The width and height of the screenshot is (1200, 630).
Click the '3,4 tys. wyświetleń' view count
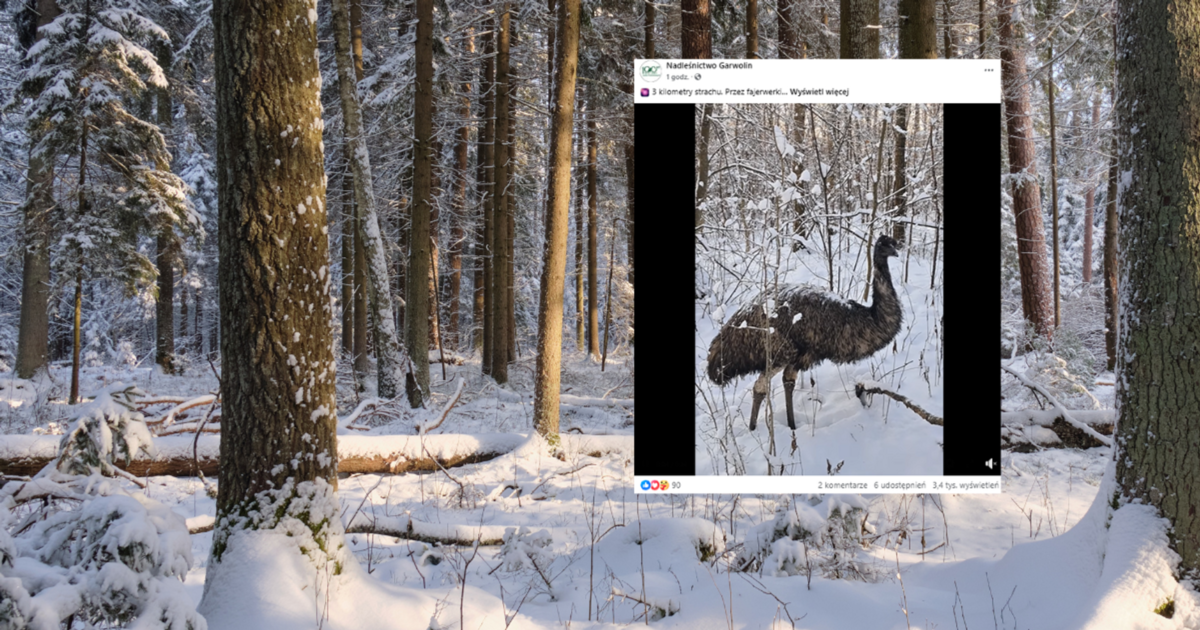(x=965, y=485)
